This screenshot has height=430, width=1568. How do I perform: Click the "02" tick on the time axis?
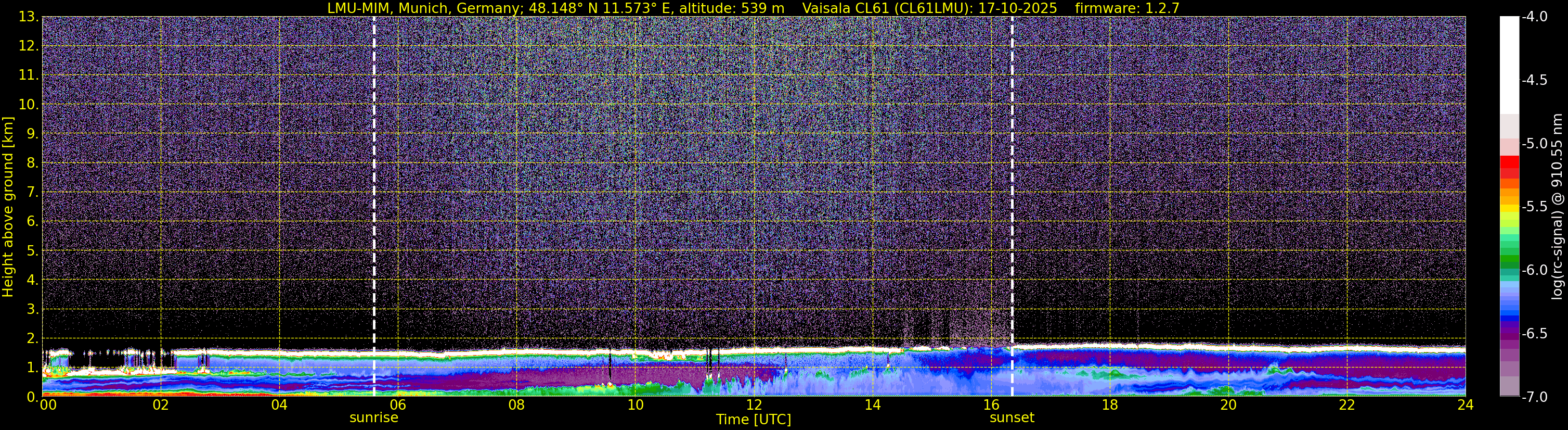160,405
